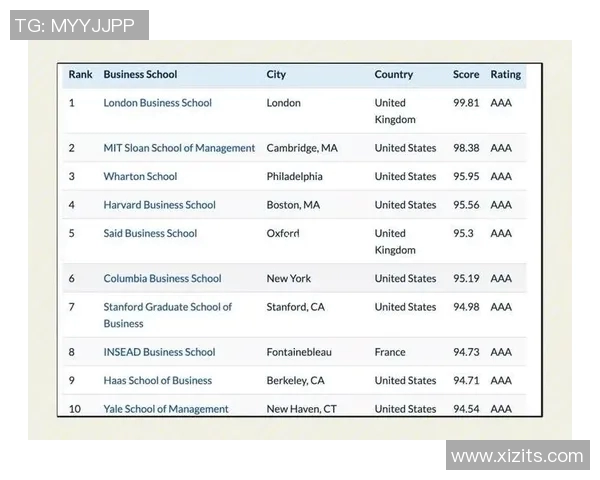Image resolution: width=600 pixels, height=480 pixels.
Task: Click the TG: MYYJJPP watermark label
Action: click(x=75, y=25)
